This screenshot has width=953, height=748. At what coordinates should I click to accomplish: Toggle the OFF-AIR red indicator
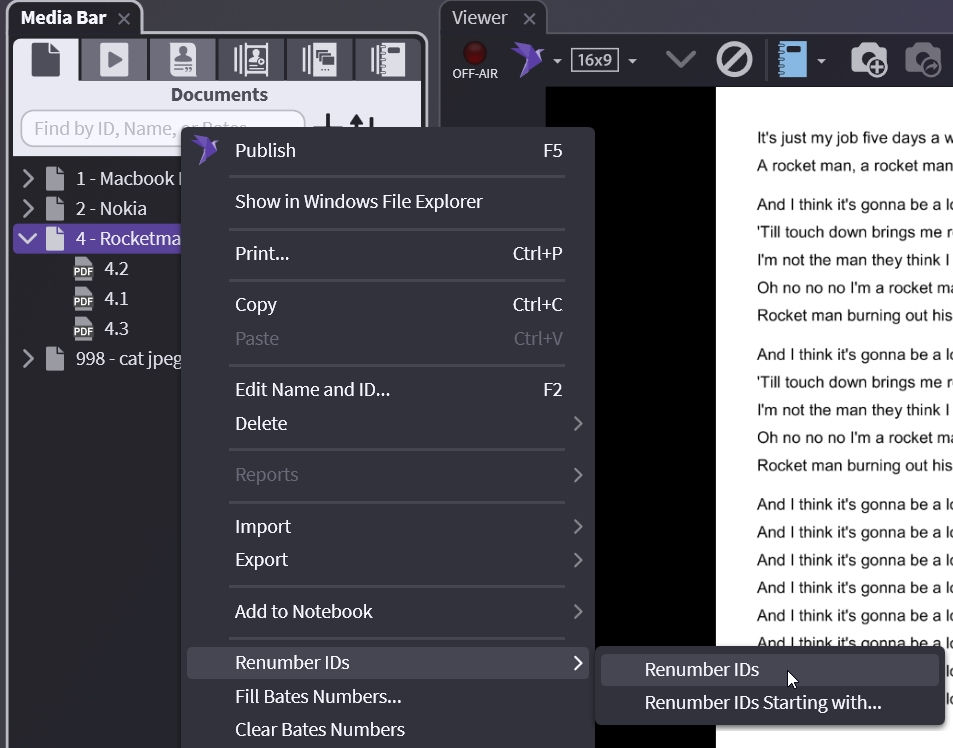(x=475, y=54)
